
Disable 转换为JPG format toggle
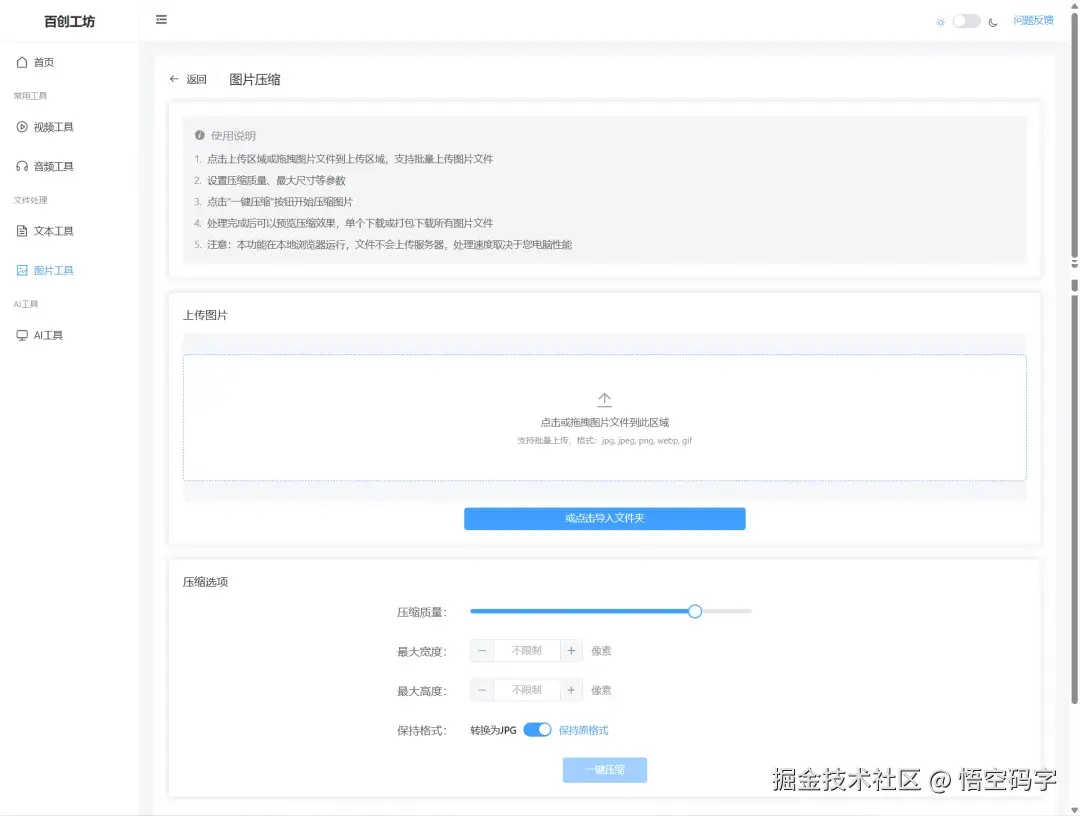point(537,730)
